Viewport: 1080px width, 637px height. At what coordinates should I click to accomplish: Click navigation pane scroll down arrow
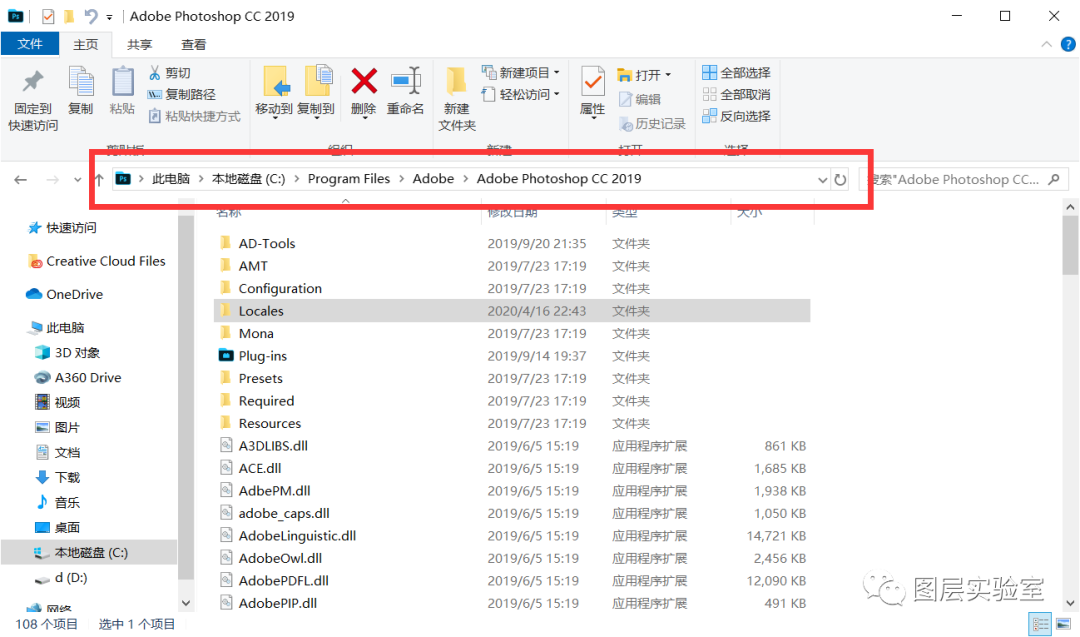(x=186, y=603)
